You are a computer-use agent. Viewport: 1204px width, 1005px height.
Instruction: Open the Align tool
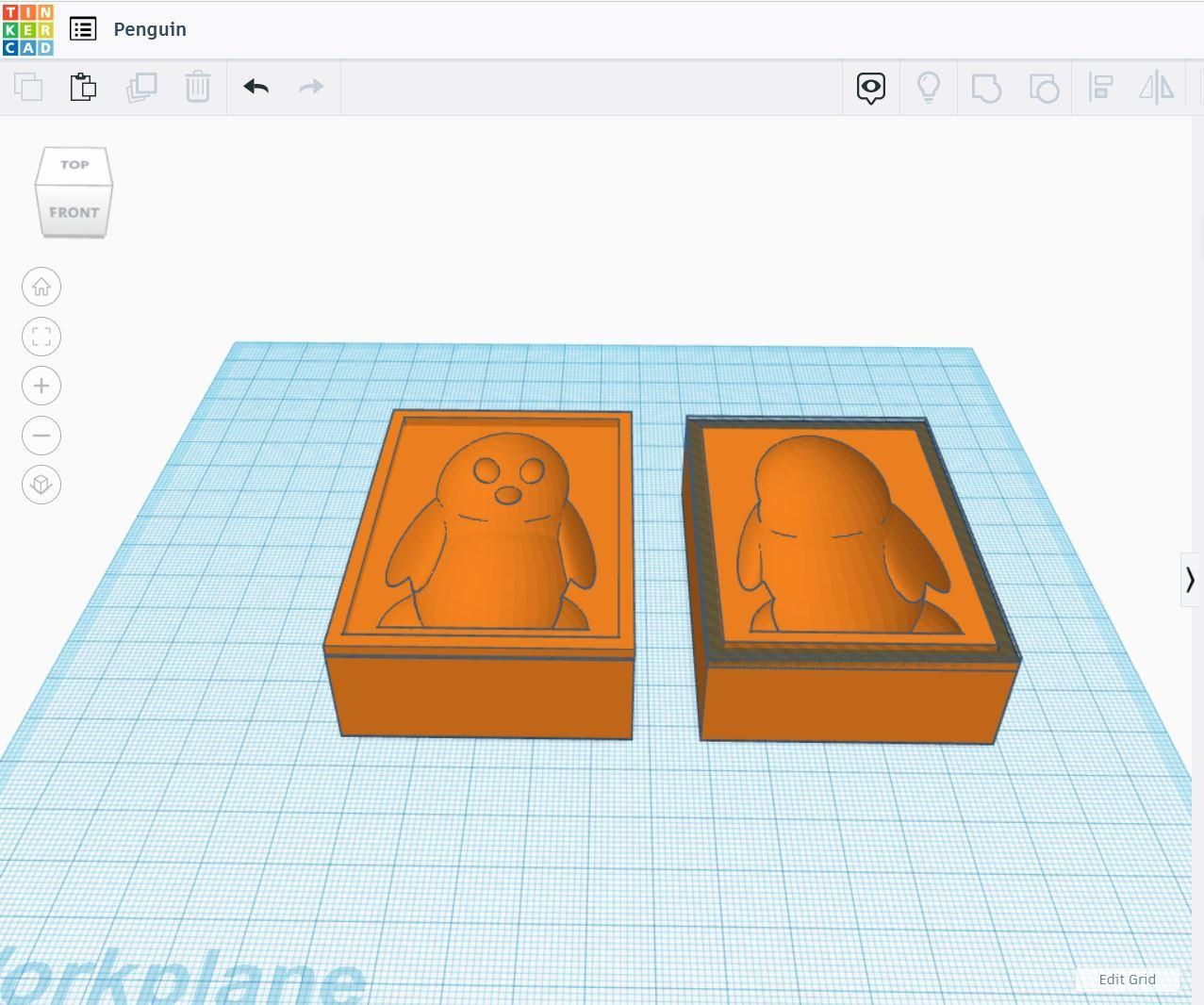click(1100, 87)
